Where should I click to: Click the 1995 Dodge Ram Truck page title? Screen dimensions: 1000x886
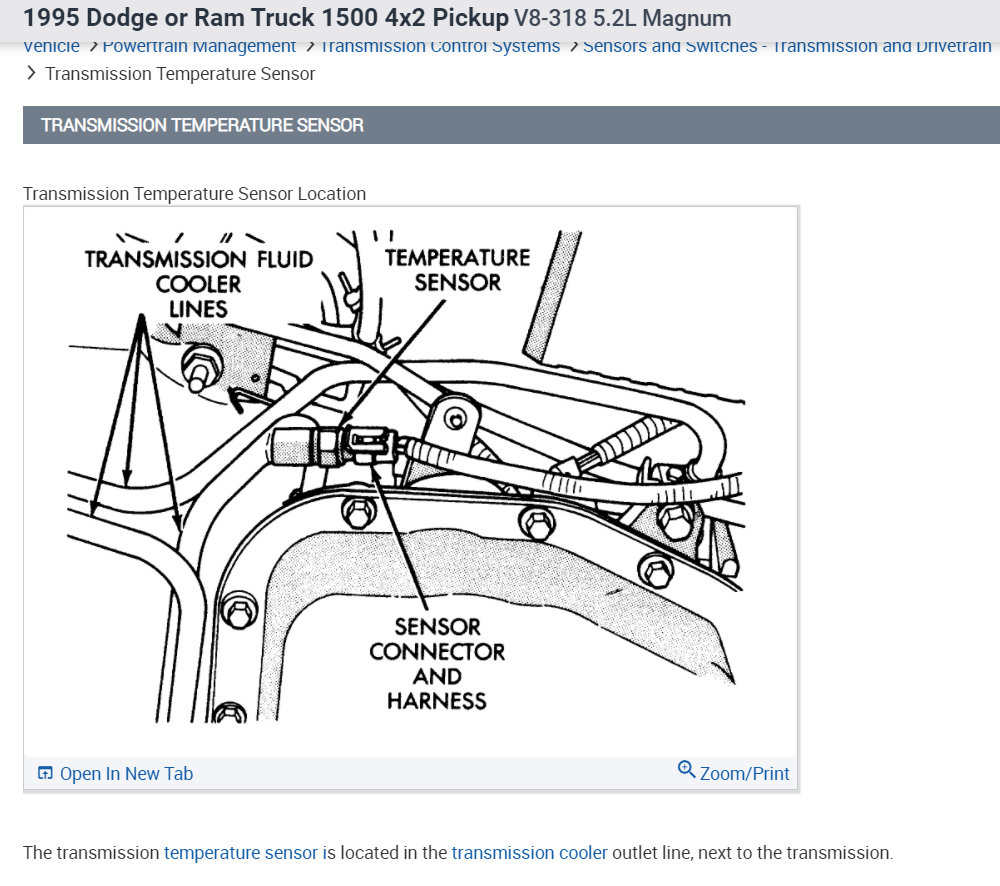tap(266, 18)
